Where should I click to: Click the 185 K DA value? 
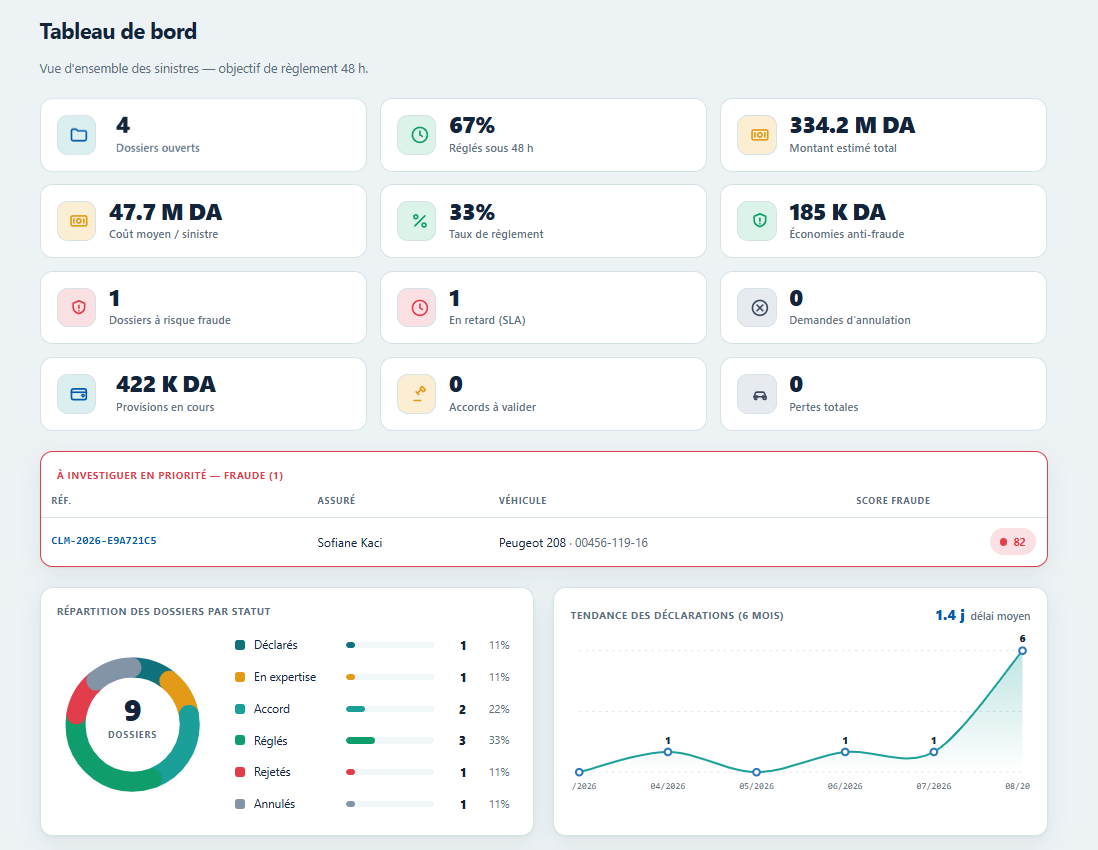pyautogui.click(x=838, y=212)
